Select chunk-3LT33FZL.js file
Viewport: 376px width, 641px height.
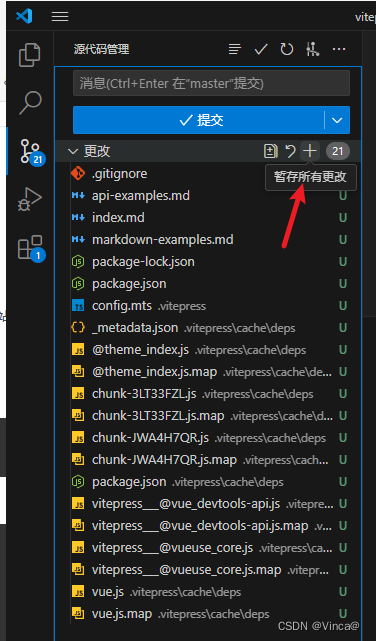point(208,394)
